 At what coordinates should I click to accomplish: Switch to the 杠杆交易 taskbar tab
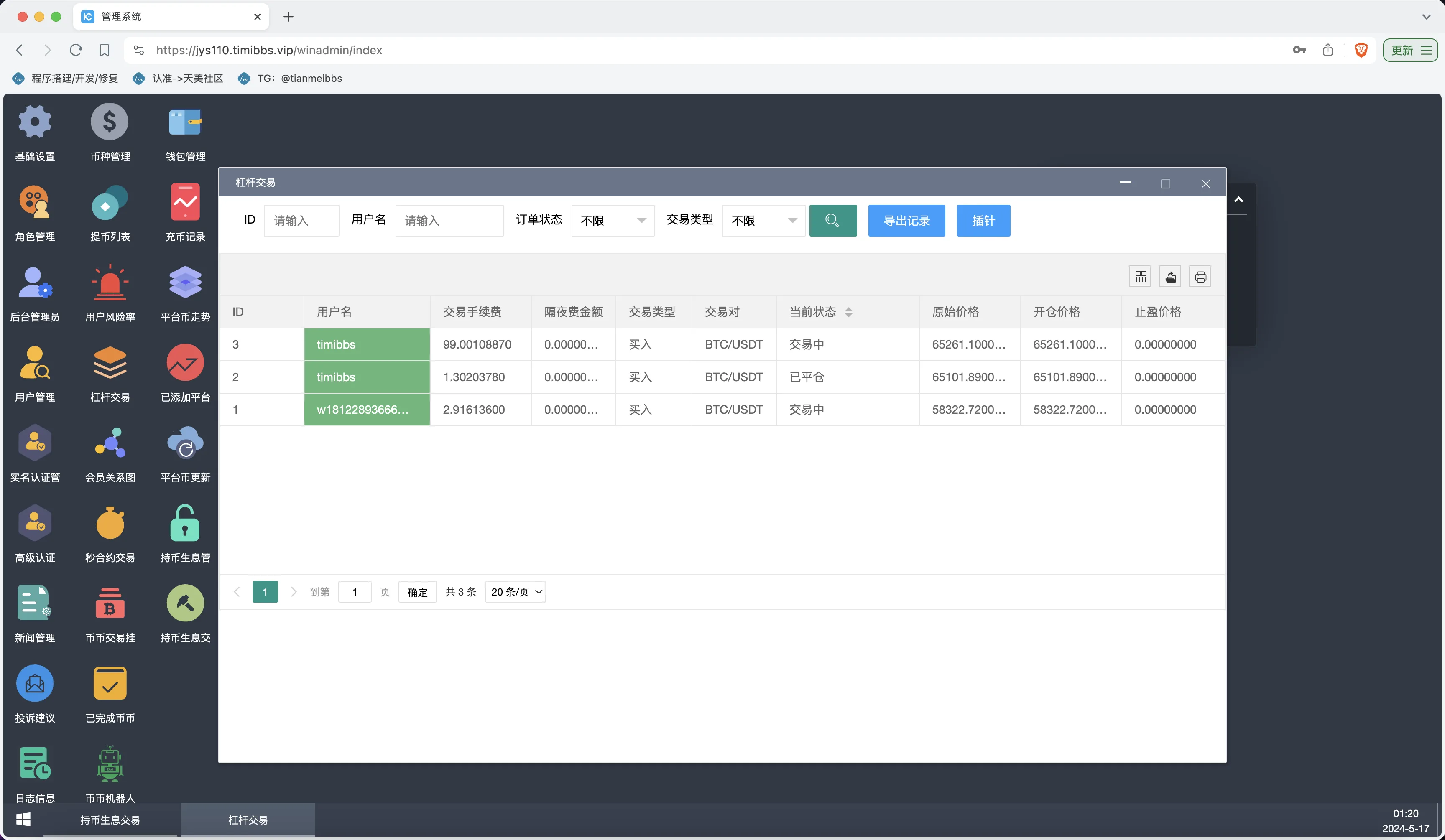tap(248, 820)
